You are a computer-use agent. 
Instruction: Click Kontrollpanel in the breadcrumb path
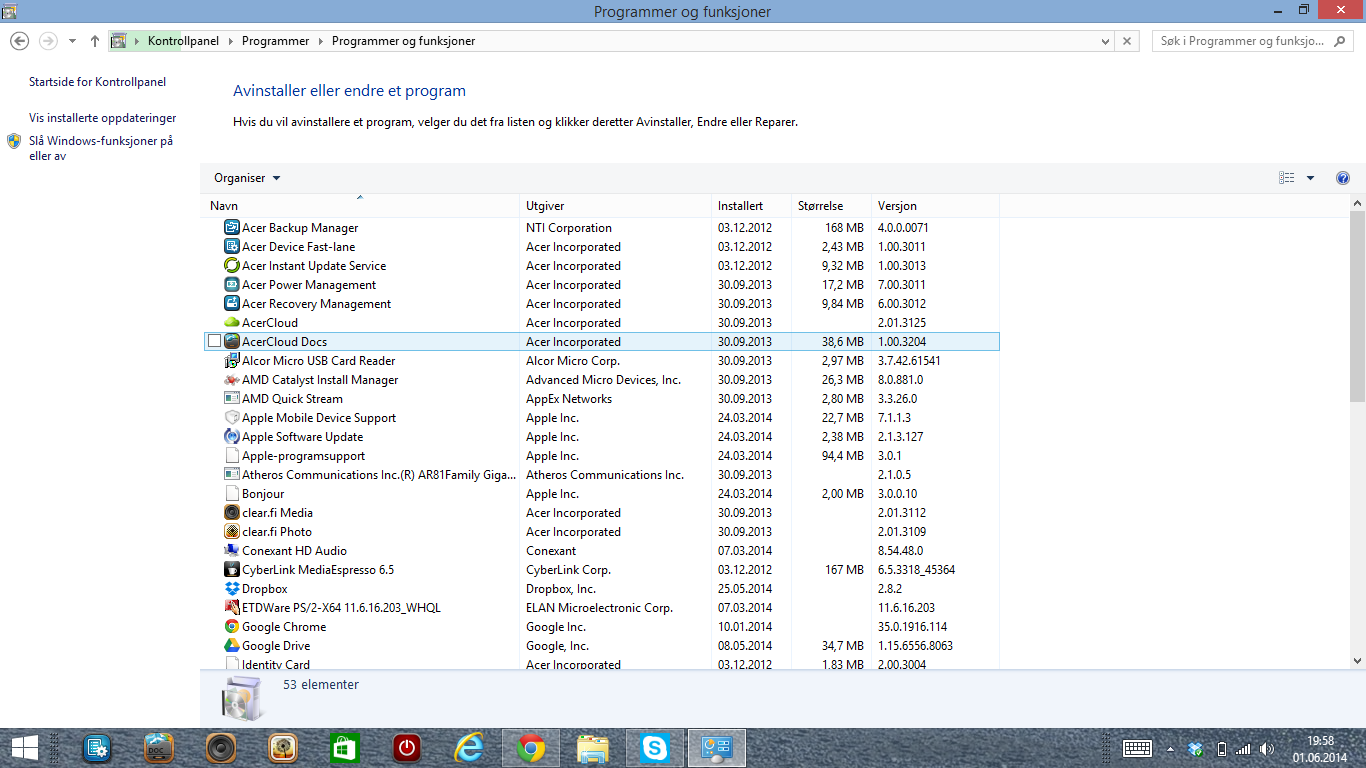183,41
